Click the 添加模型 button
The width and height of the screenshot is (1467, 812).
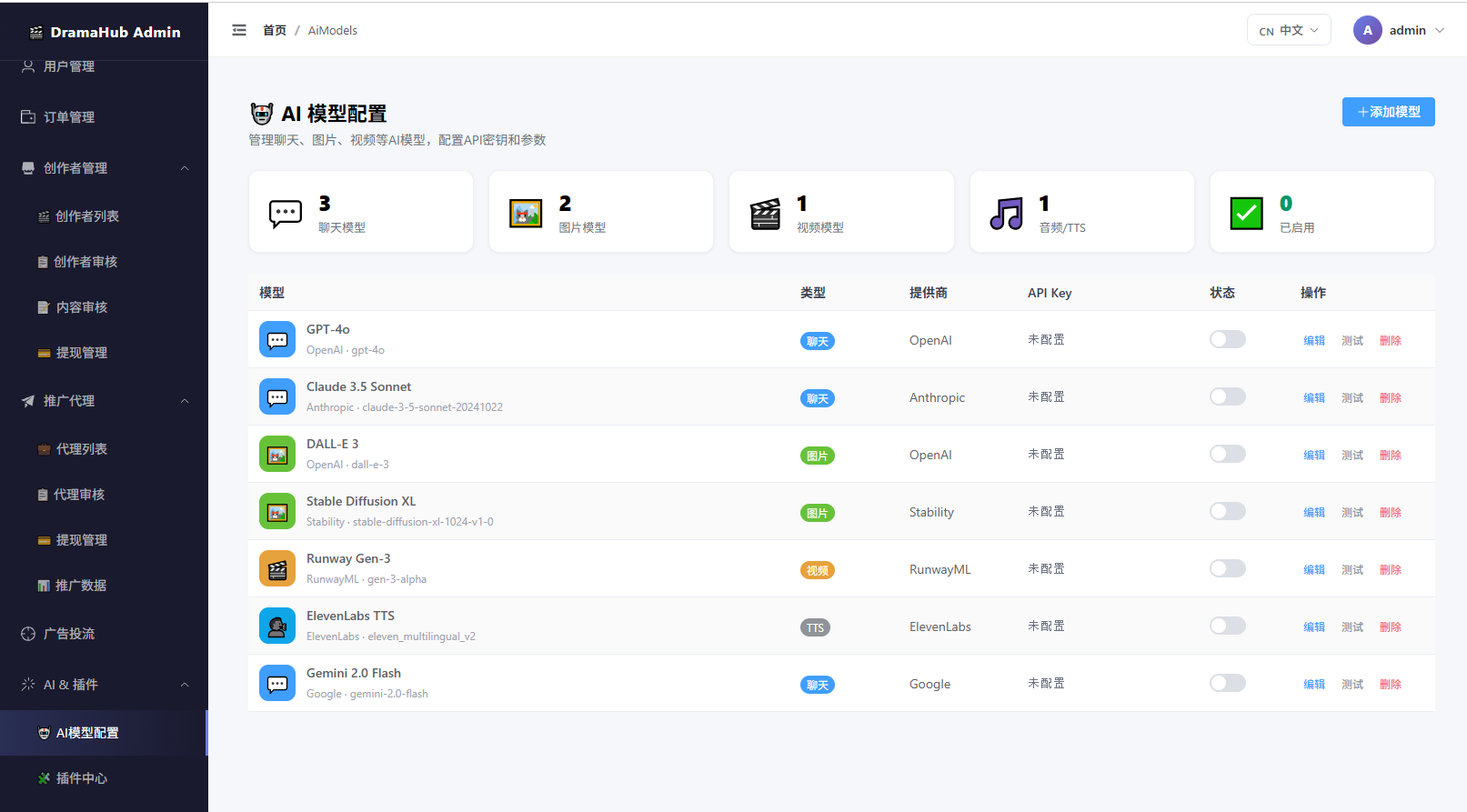pos(1388,112)
